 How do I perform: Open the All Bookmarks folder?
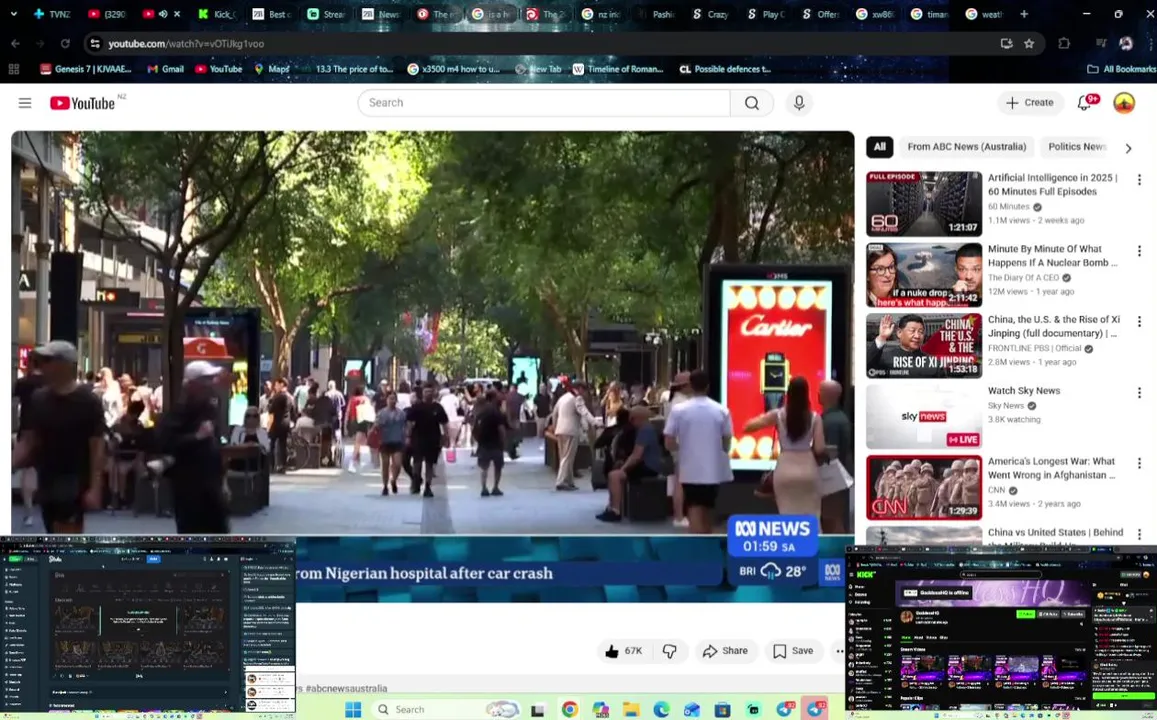[1121, 69]
